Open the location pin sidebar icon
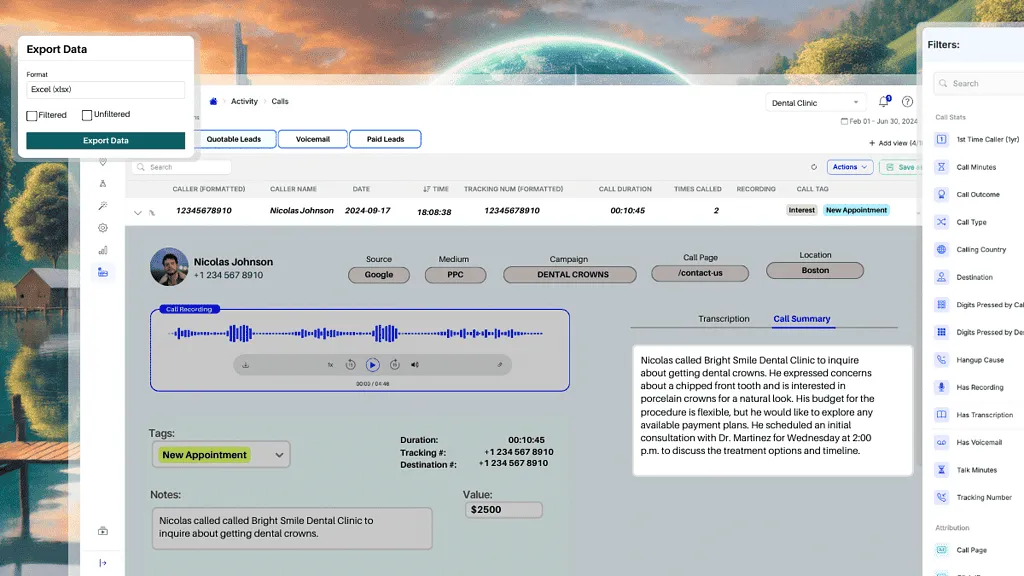Viewport: 1024px width, 576px height. (103, 161)
